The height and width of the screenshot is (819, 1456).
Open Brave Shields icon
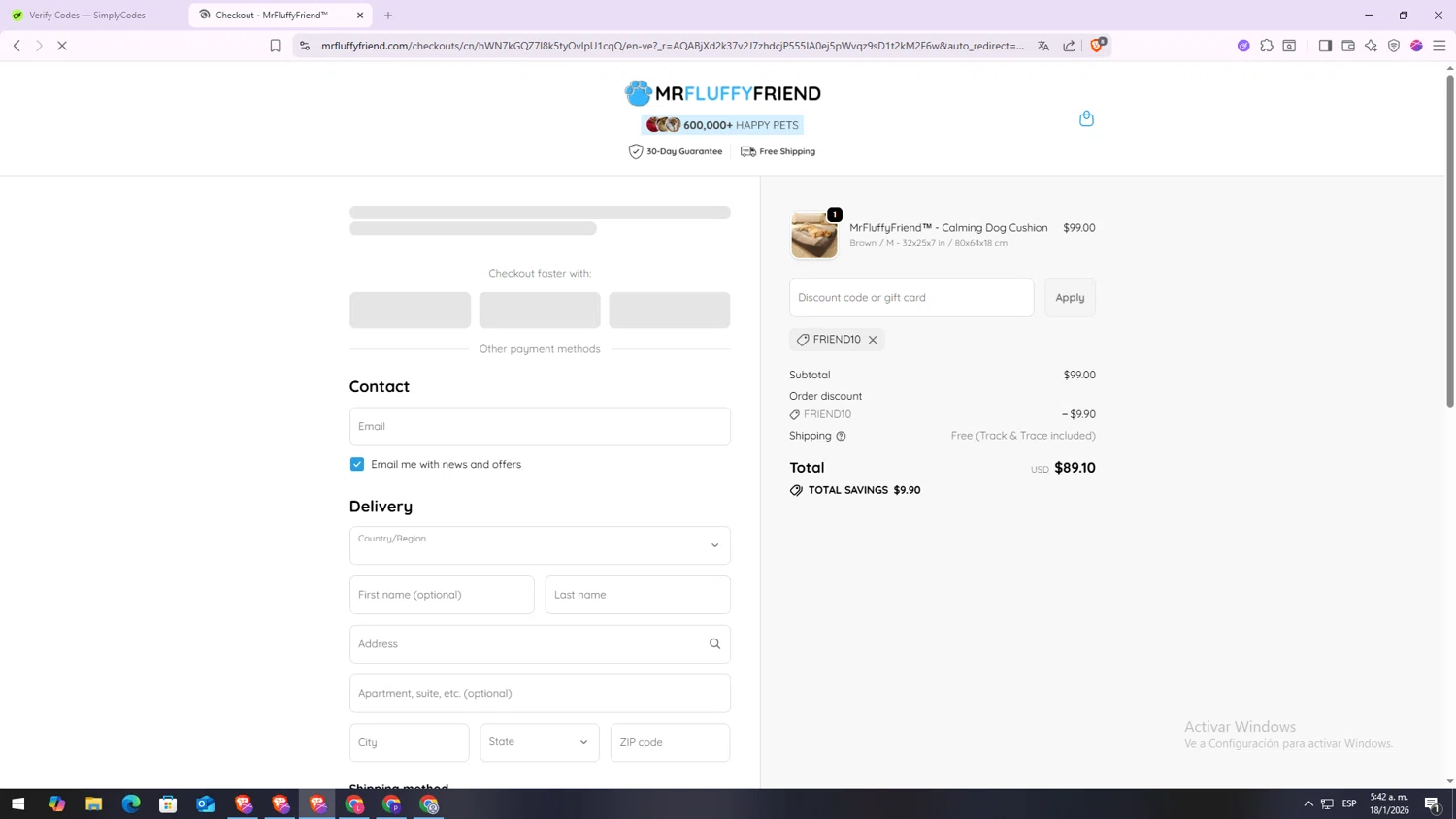coord(1098,45)
